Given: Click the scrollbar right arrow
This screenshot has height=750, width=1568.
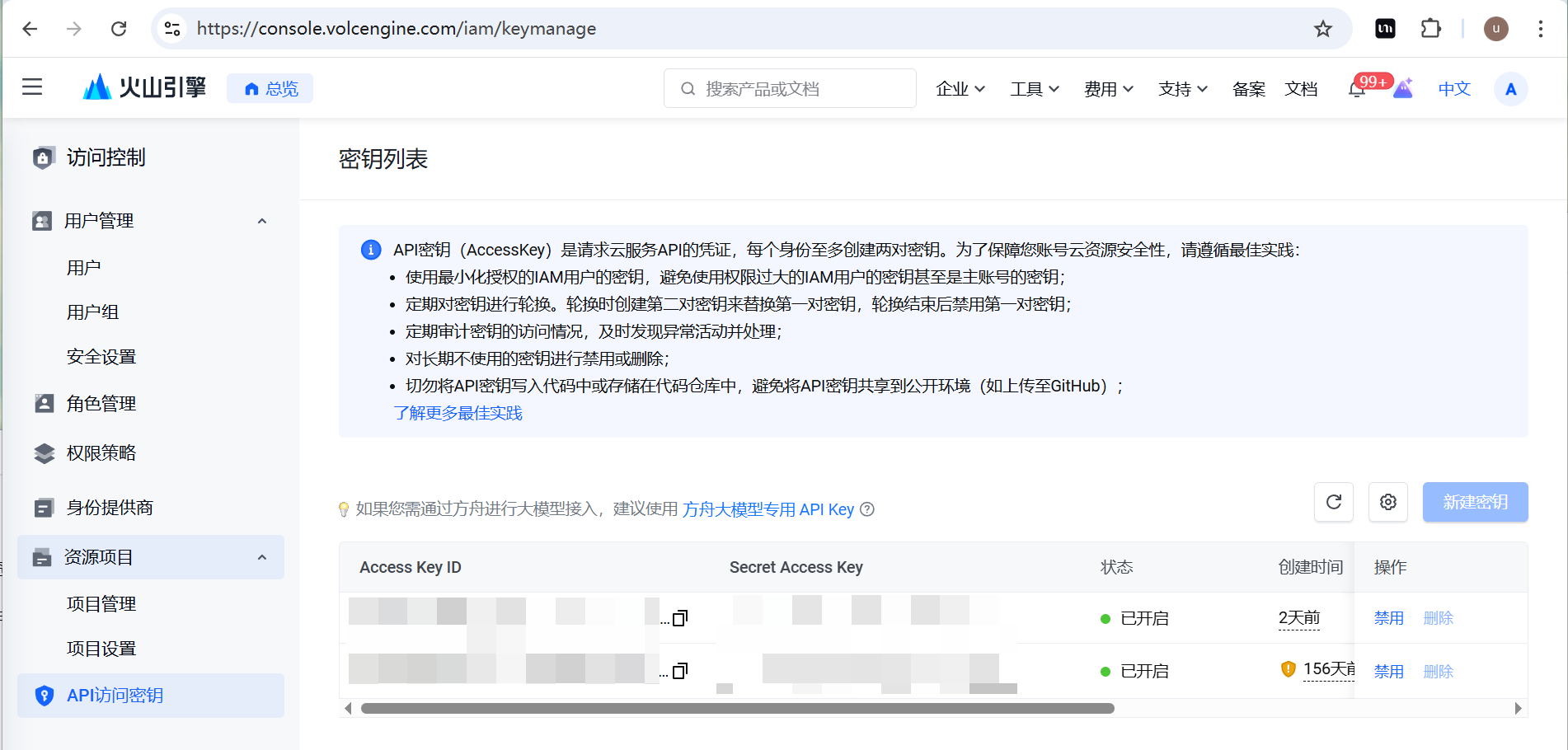Looking at the screenshot, I should point(1518,709).
